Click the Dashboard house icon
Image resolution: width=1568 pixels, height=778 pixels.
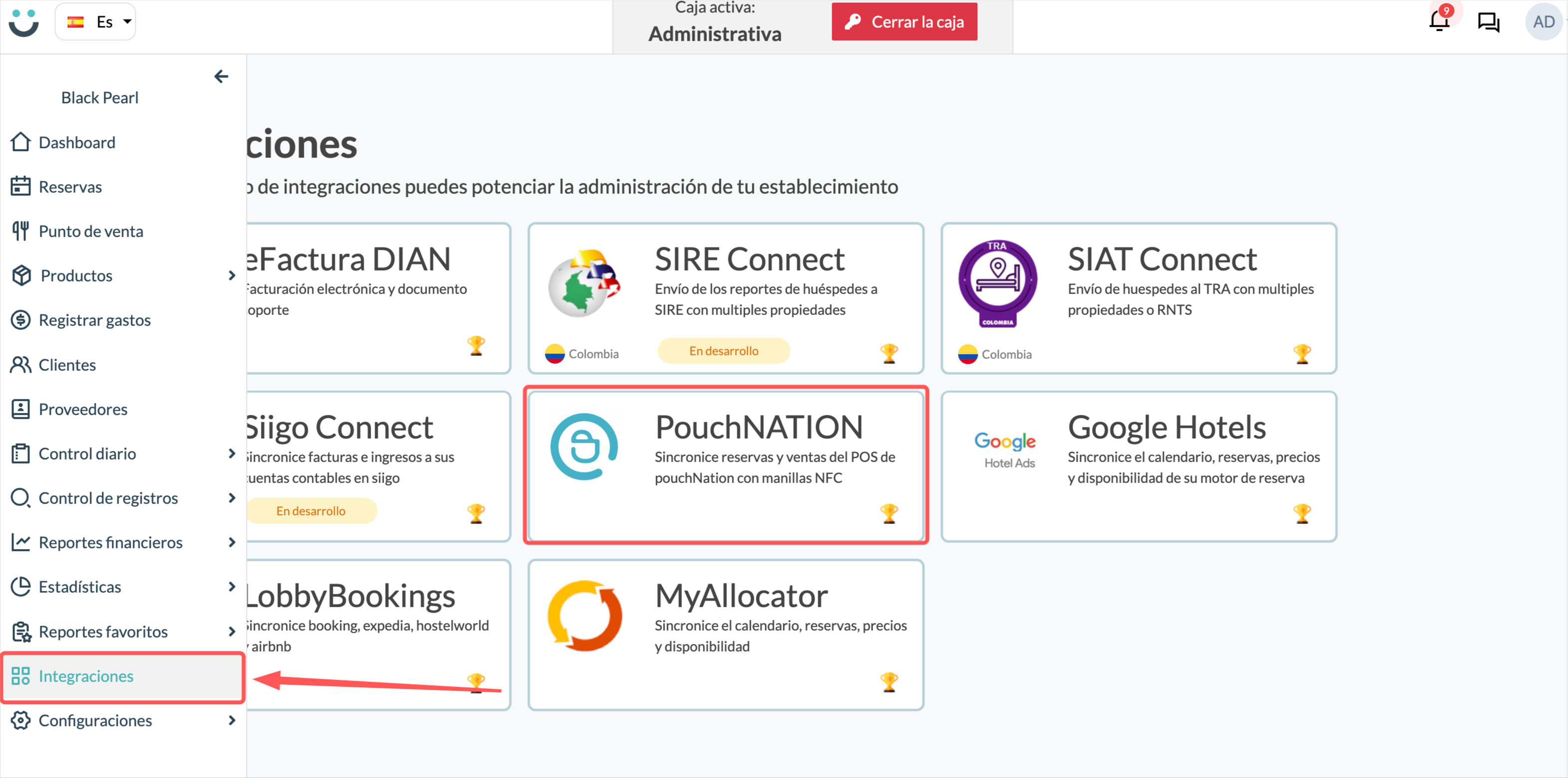(x=20, y=142)
